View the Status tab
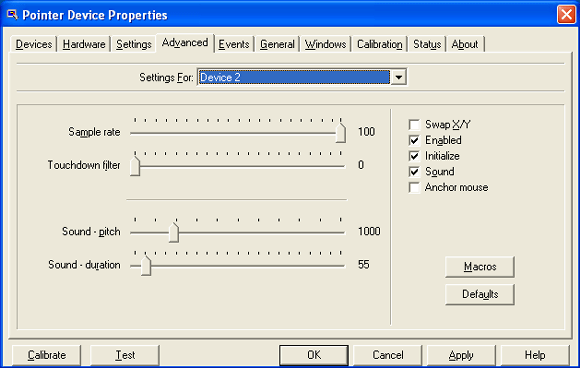 [x=427, y=44]
